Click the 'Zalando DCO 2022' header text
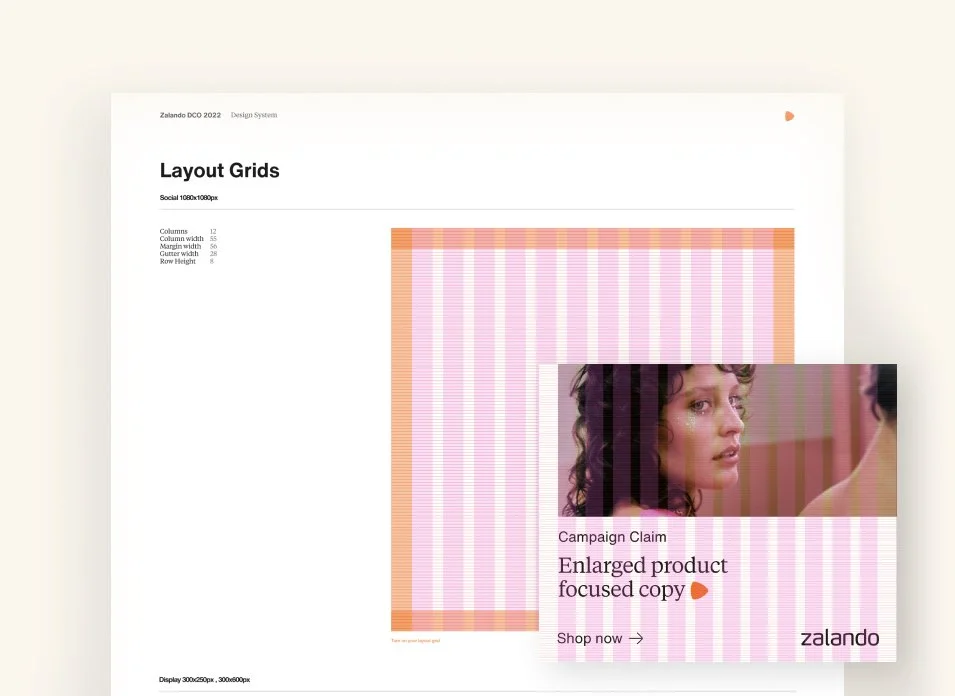 point(190,114)
